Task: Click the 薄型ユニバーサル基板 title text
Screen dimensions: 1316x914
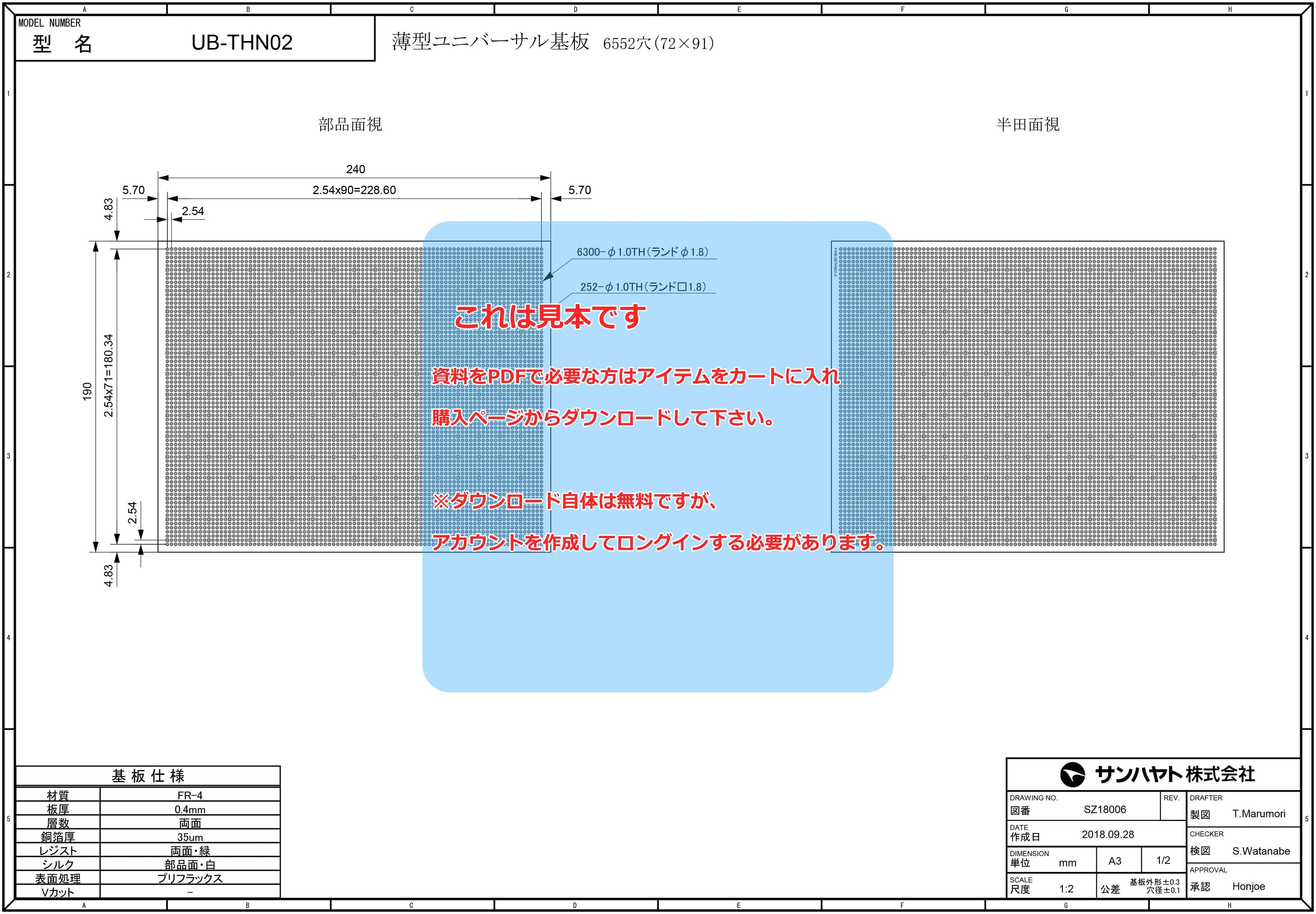Action: coord(490,42)
